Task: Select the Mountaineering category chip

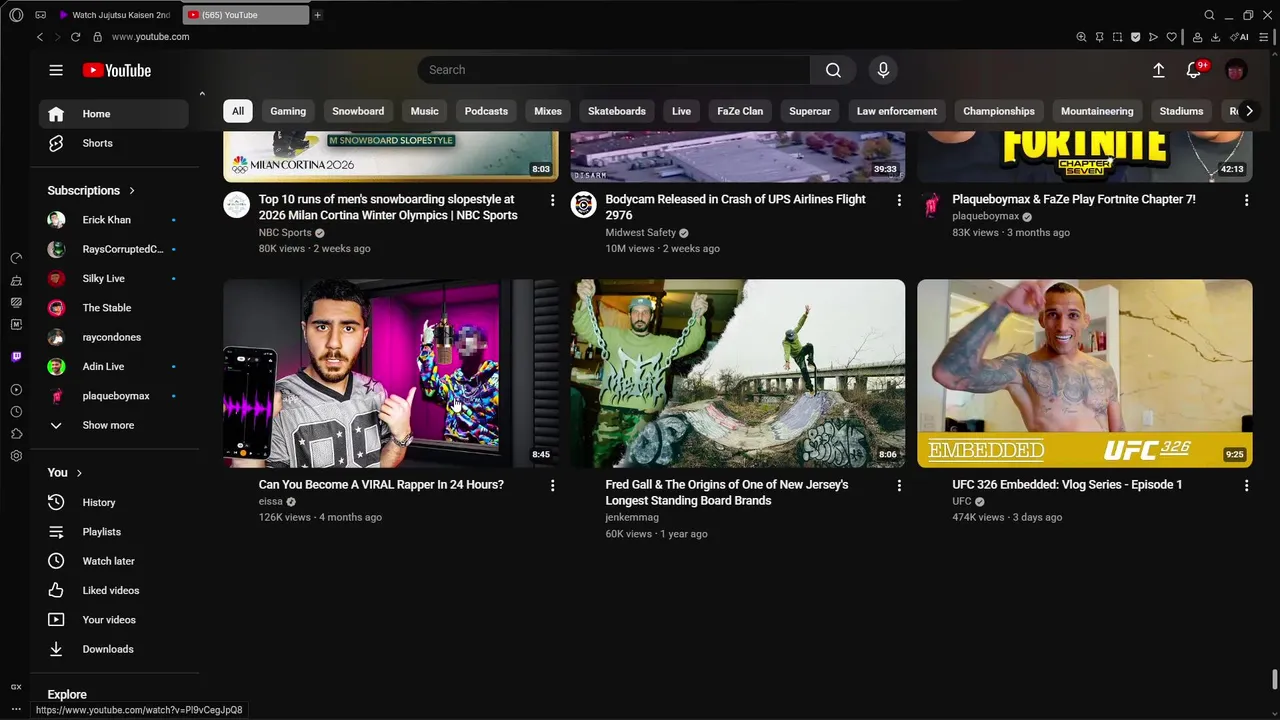Action: point(1097,111)
